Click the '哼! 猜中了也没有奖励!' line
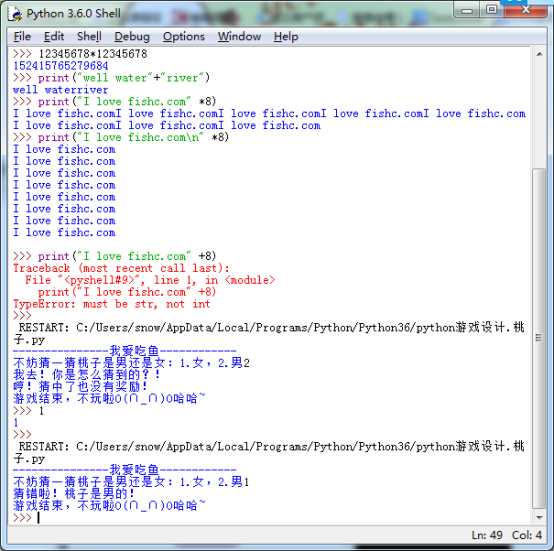 click(80, 386)
